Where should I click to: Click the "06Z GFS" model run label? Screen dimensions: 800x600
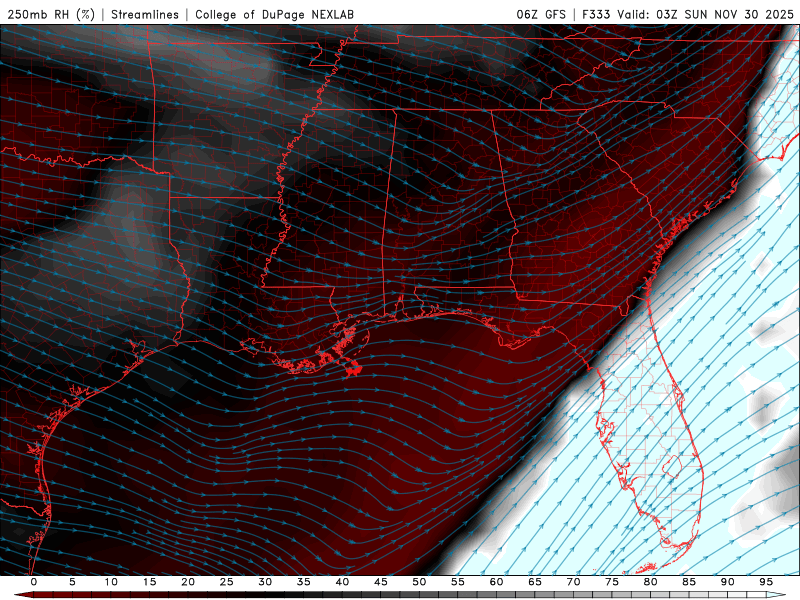click(541, 14)
